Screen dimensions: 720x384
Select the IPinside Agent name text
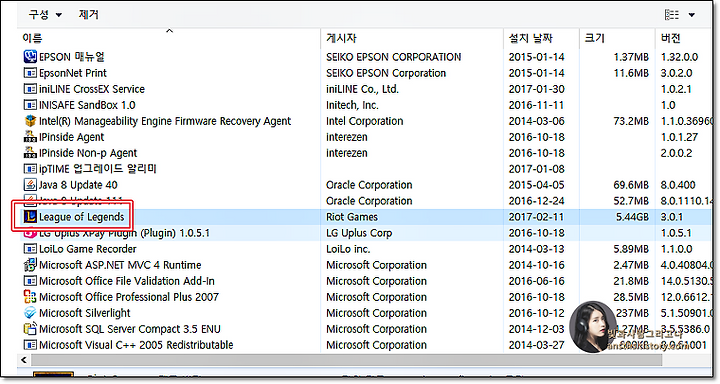(72, 137)
